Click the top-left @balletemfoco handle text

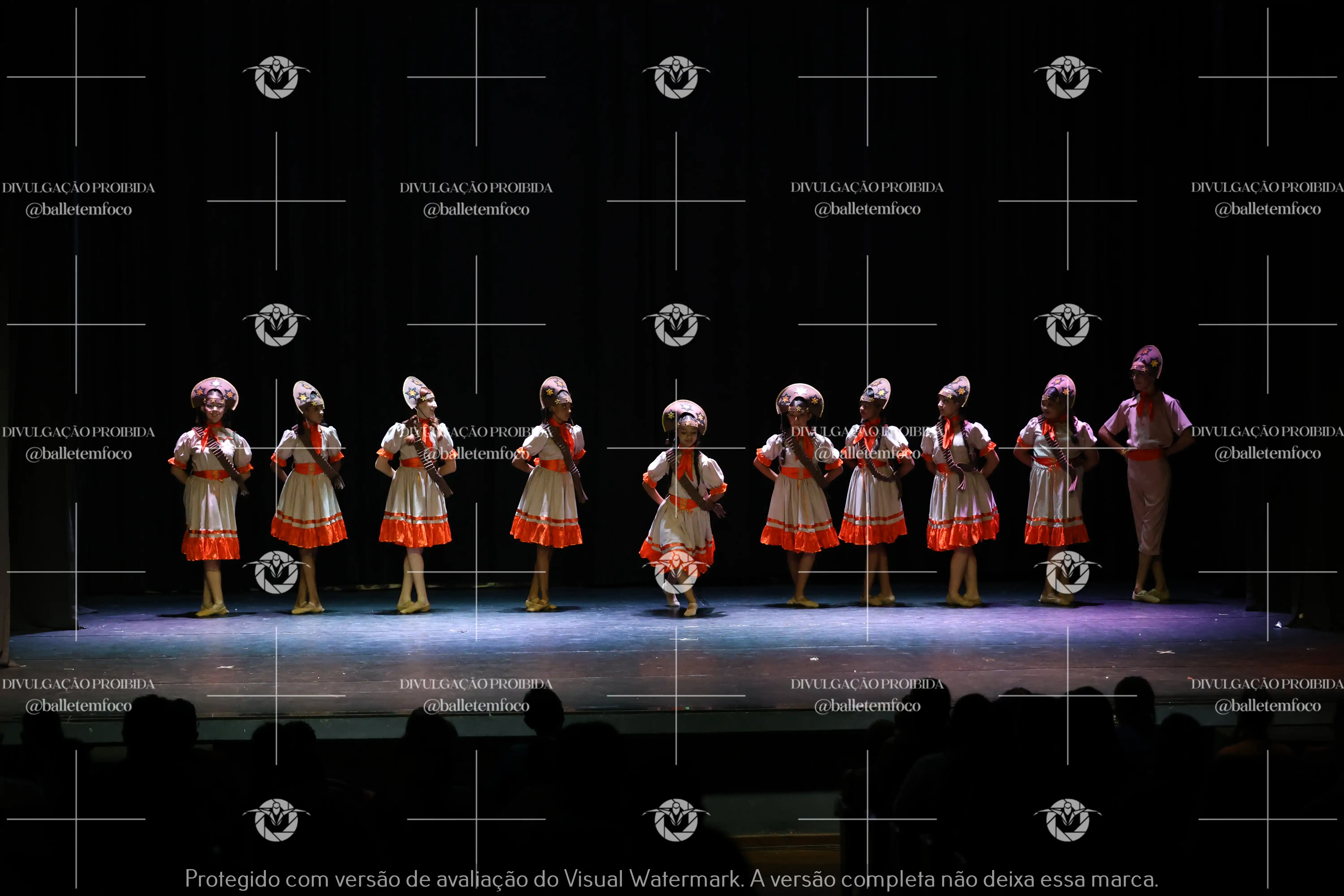[x=78, y=209]
